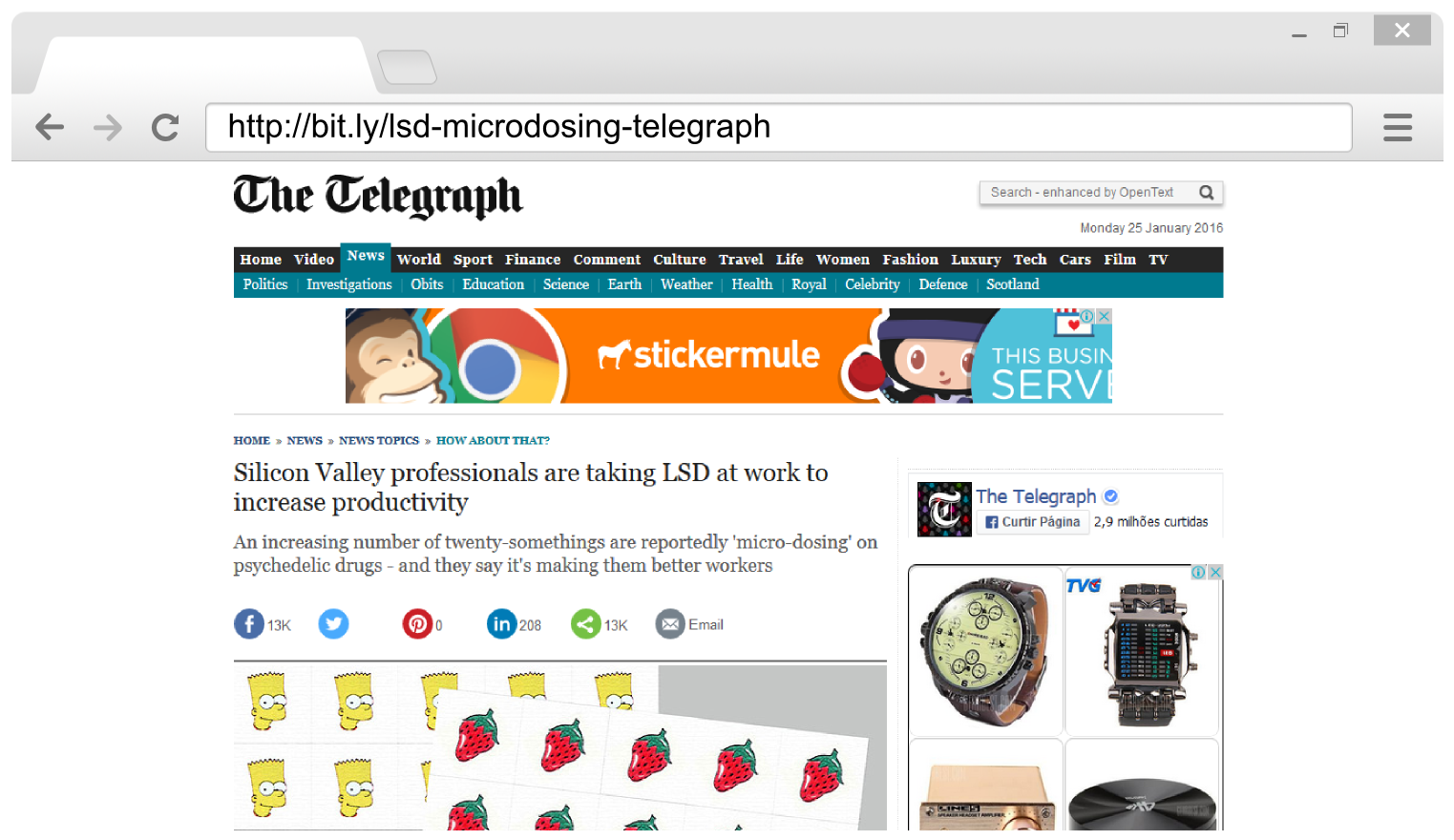Share article on Facebook icon

pyautogui.click(x=249, y=624)
